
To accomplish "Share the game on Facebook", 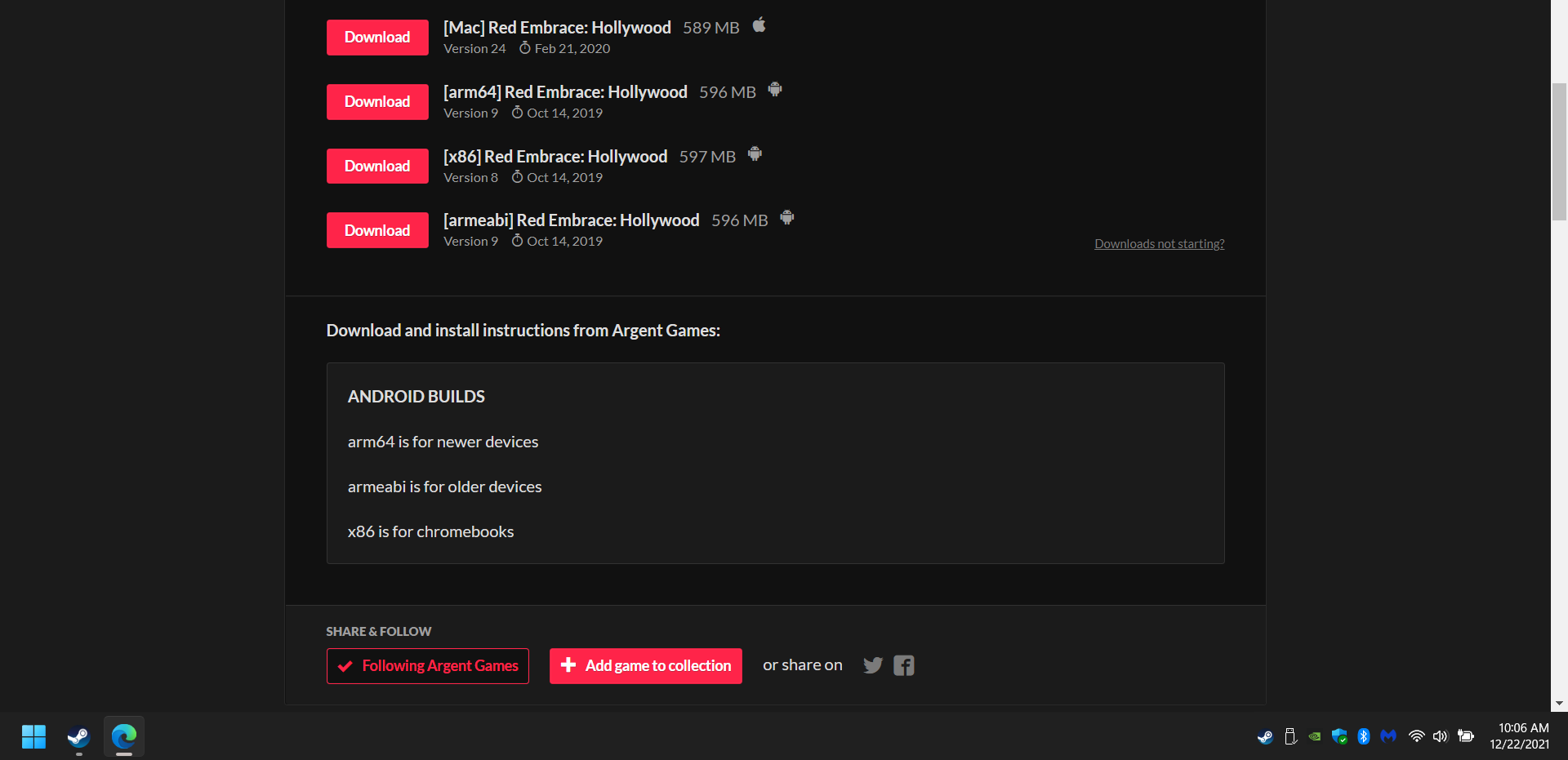I will [904, 665].
